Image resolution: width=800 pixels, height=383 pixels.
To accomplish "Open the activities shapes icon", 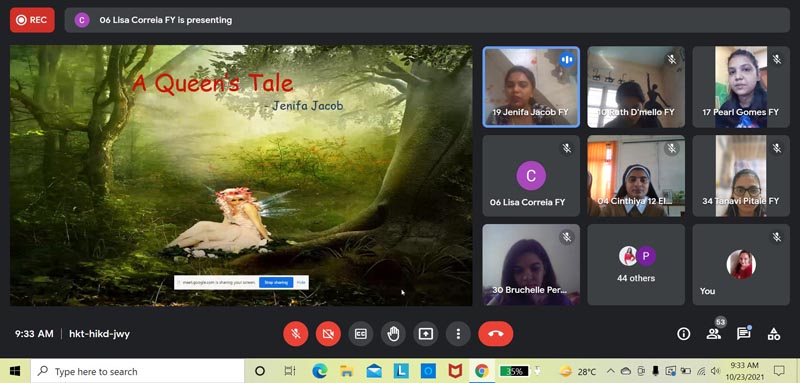I will click(x=774, y=334).
